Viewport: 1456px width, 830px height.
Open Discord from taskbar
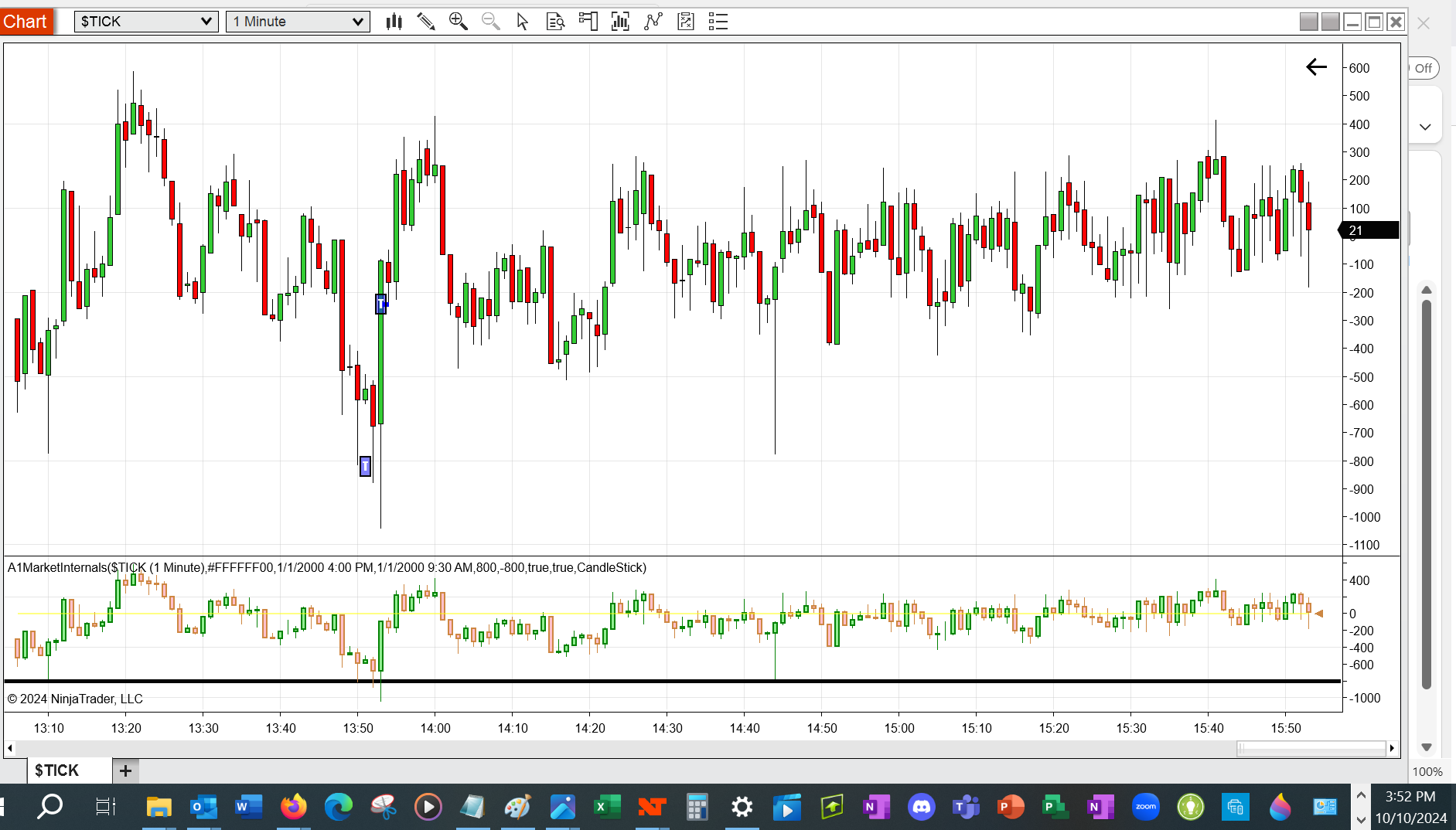tap(921, 808)
